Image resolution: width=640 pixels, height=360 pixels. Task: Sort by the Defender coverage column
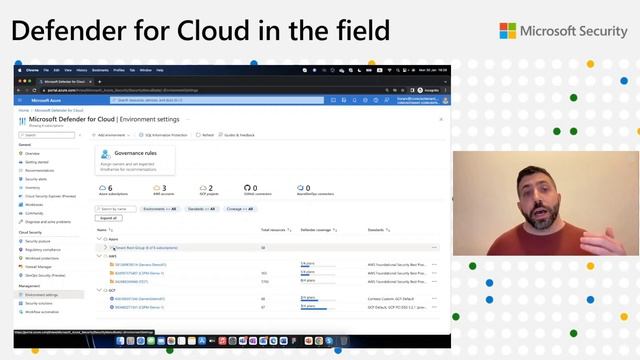(x=319, y=230)
